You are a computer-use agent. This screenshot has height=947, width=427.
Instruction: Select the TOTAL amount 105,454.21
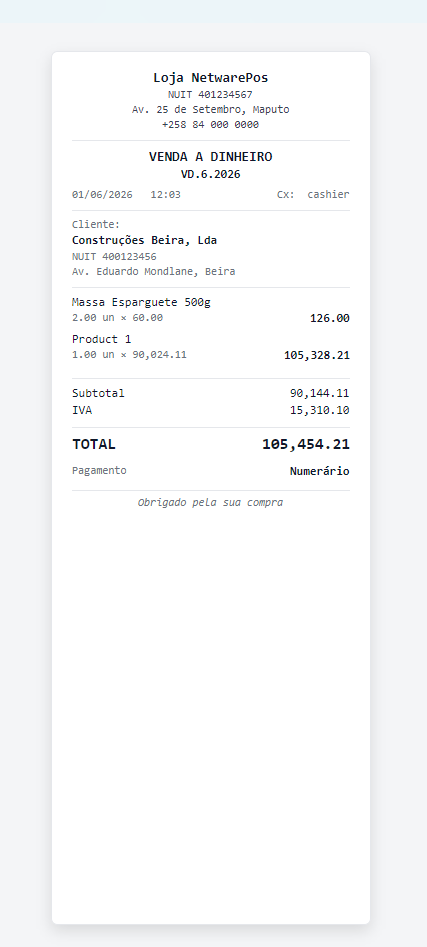tap(306, 445)
